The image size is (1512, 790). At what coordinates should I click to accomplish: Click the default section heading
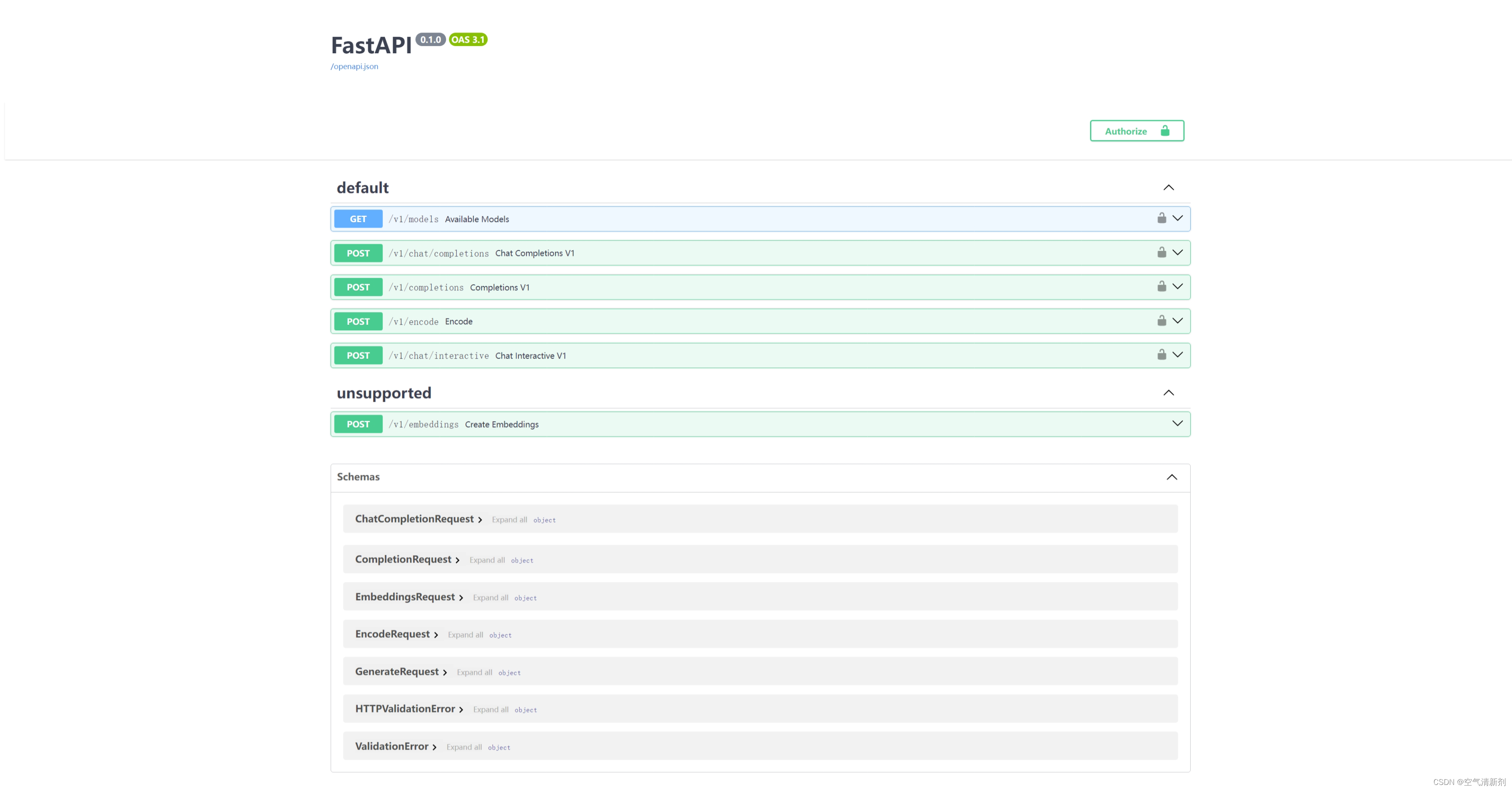click(362, 187)
